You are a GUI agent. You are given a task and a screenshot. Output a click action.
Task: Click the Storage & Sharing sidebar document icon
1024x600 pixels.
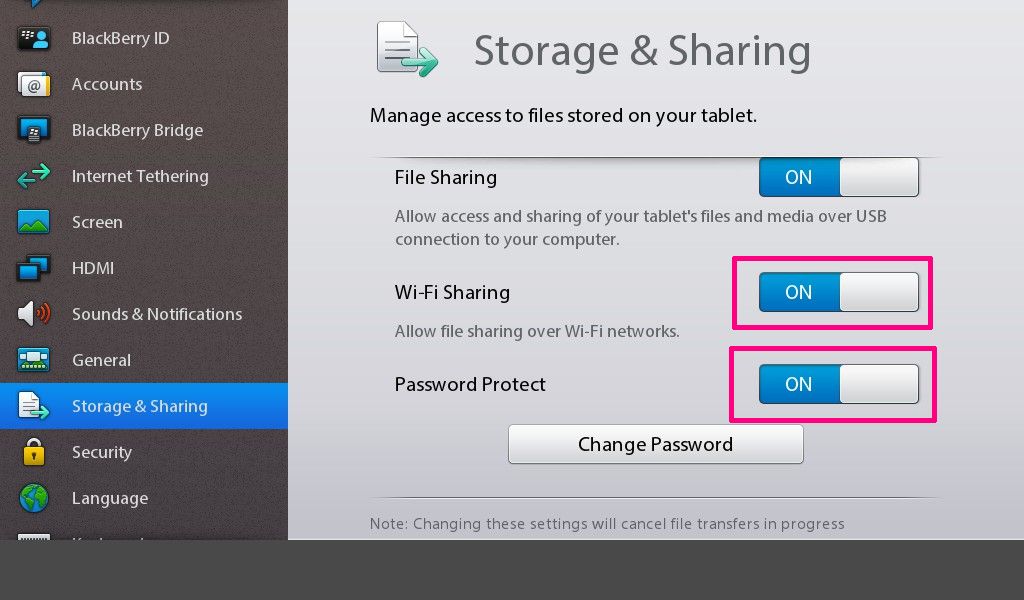[x=33, y=406]
